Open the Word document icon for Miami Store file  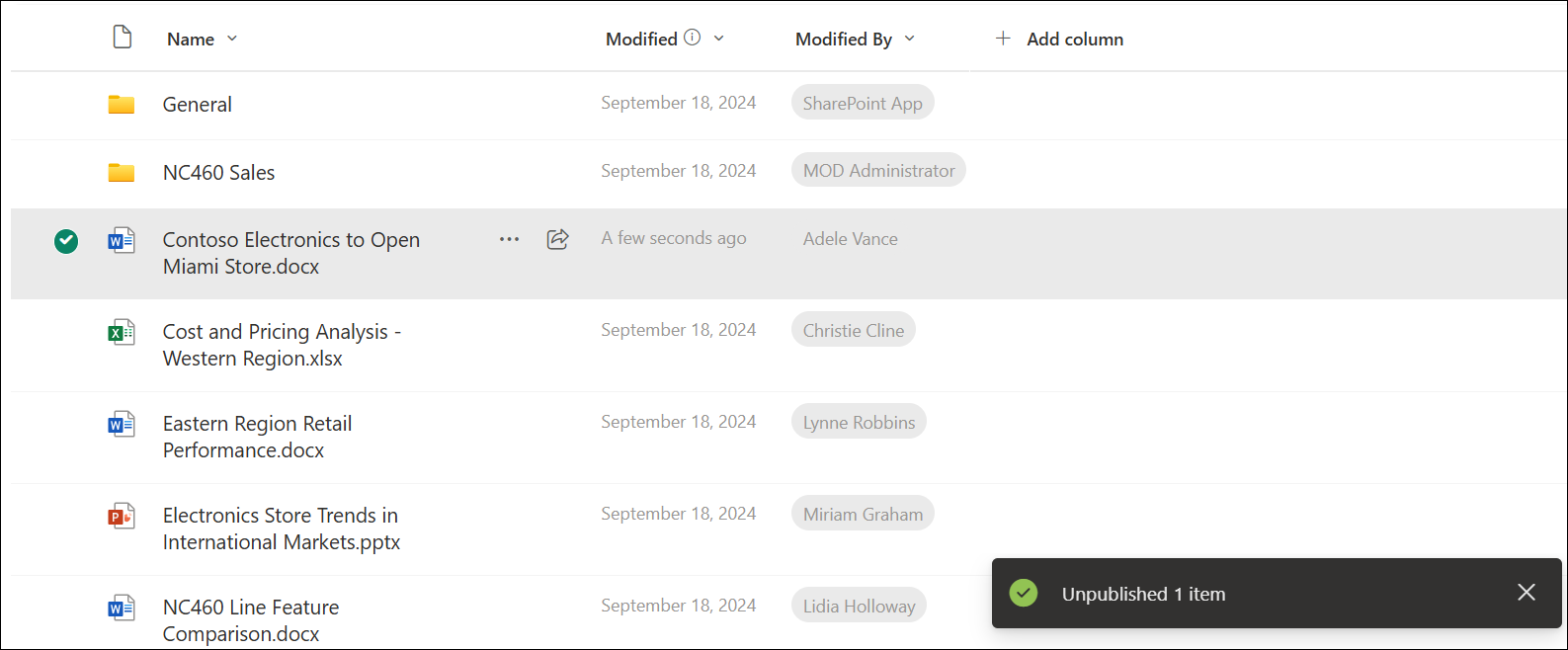pos(122,240)
